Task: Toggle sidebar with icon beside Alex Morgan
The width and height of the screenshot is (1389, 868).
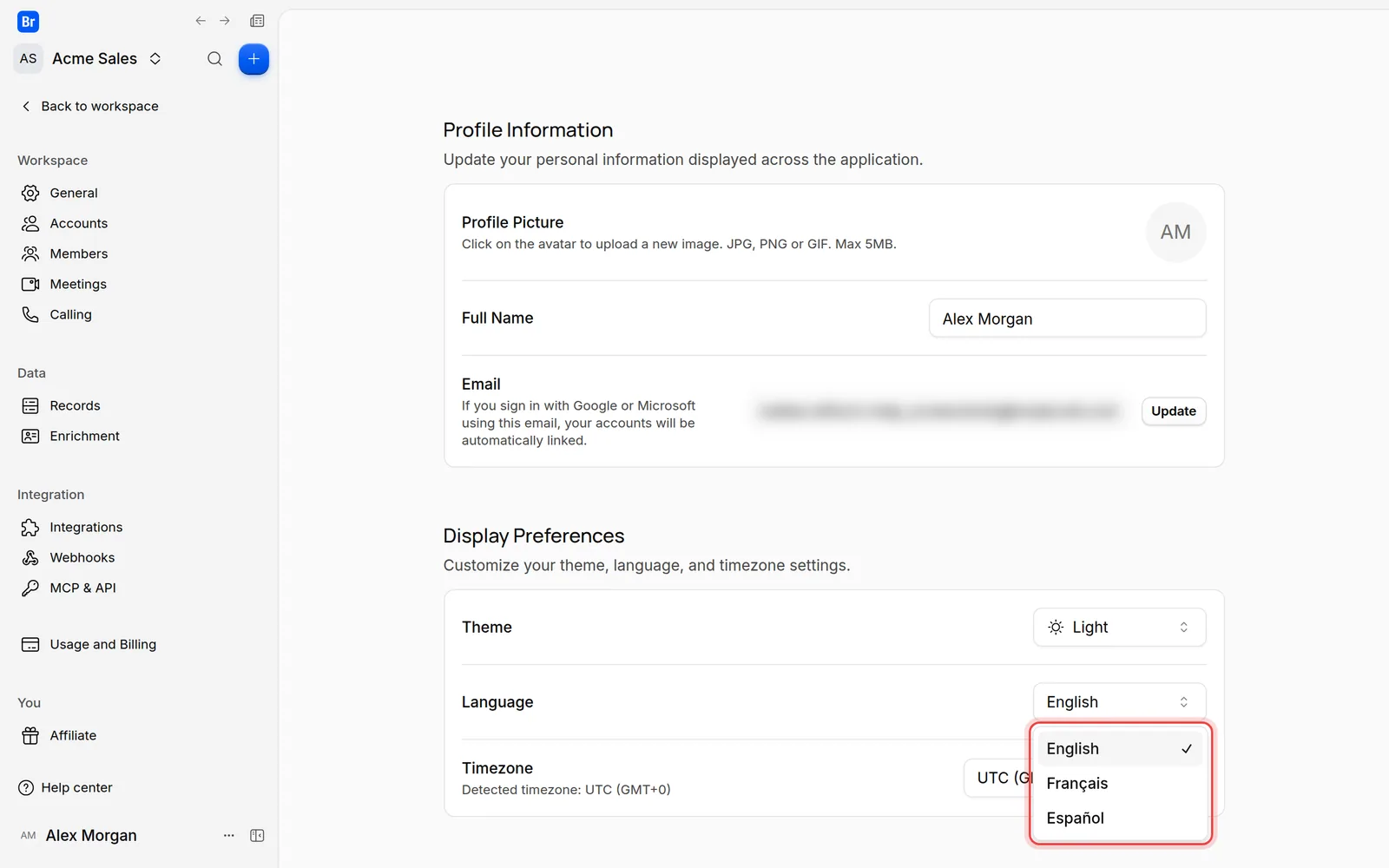Action: coord(257,835)
